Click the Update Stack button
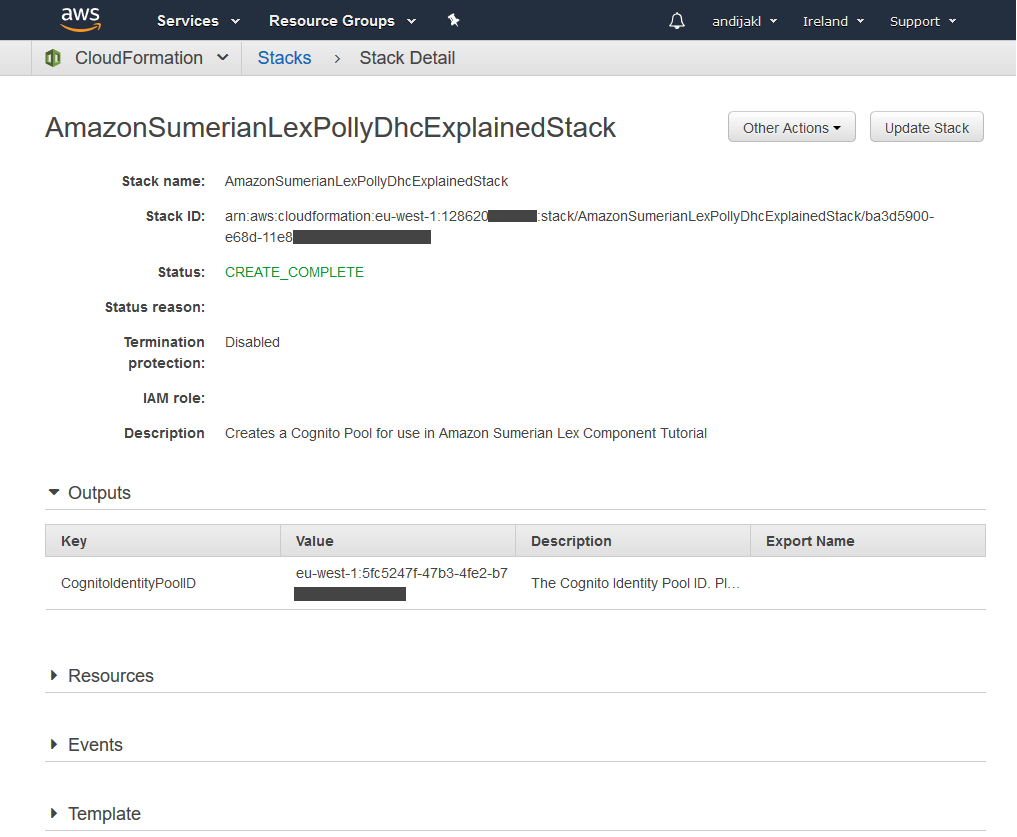 click(926, 127)
